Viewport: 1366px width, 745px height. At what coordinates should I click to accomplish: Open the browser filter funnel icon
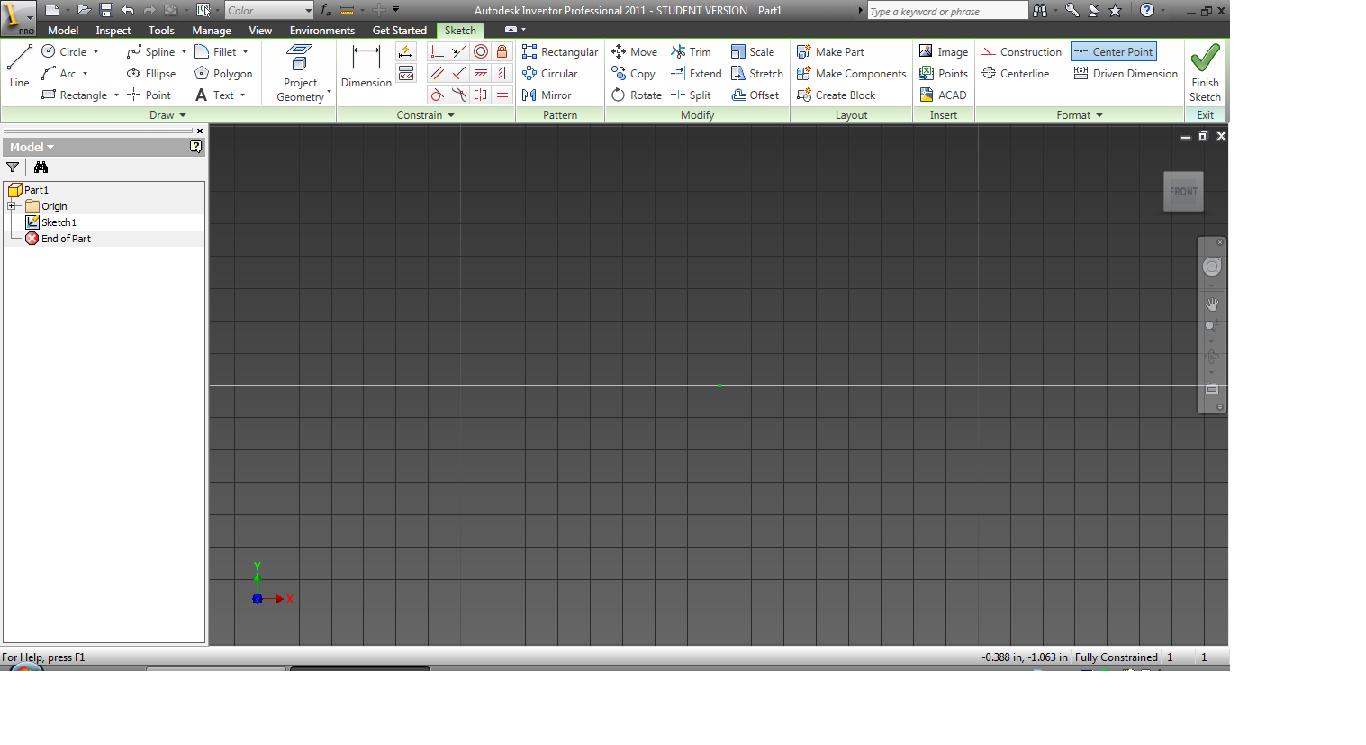click(12, 167)
